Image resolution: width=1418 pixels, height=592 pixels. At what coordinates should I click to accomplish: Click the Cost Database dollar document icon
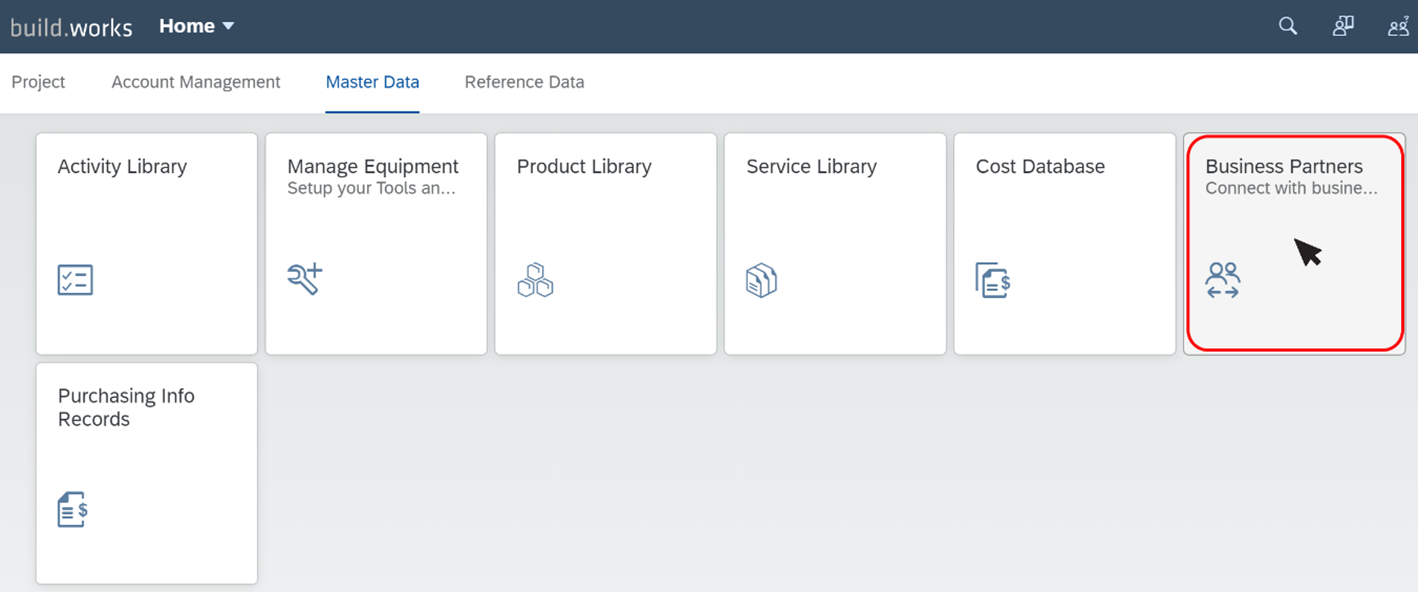click(x=993, y=280)
